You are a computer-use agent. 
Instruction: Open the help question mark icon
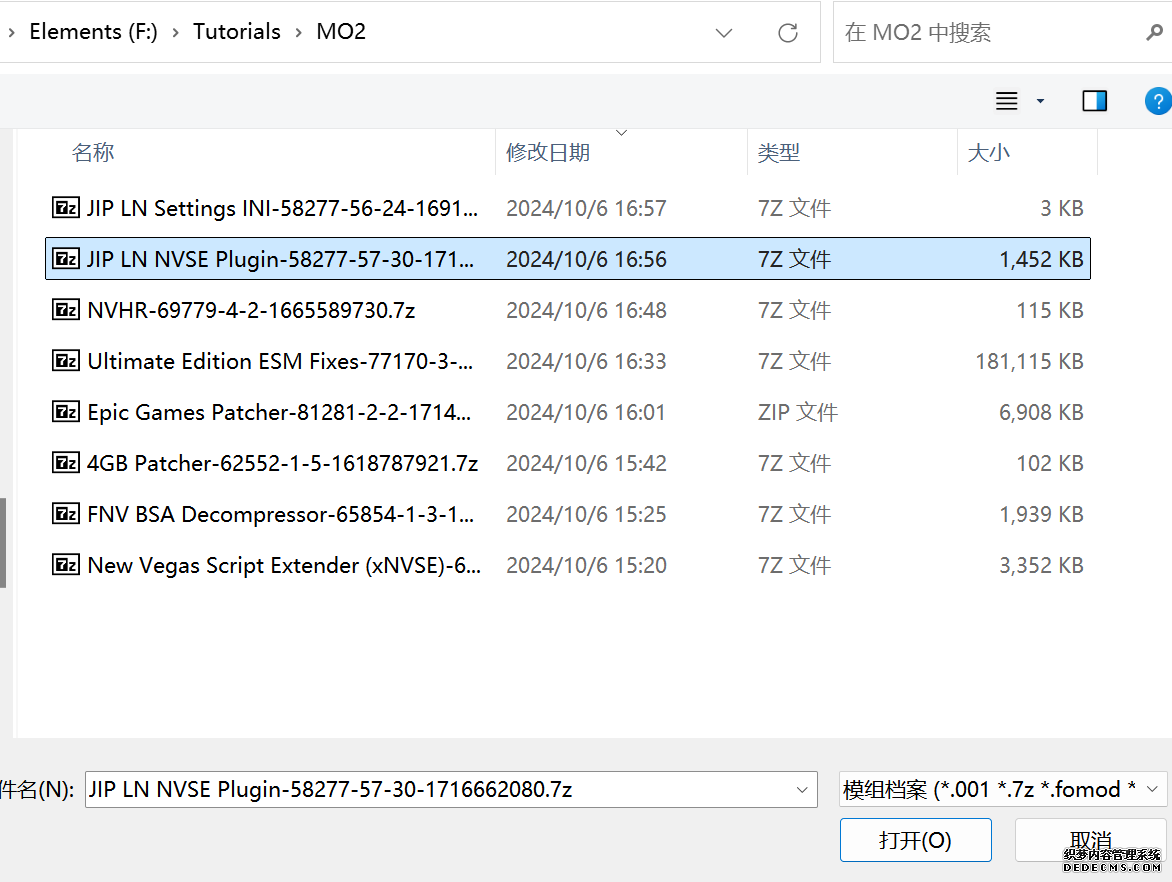pyautogui.click(x=1157, y=101)
